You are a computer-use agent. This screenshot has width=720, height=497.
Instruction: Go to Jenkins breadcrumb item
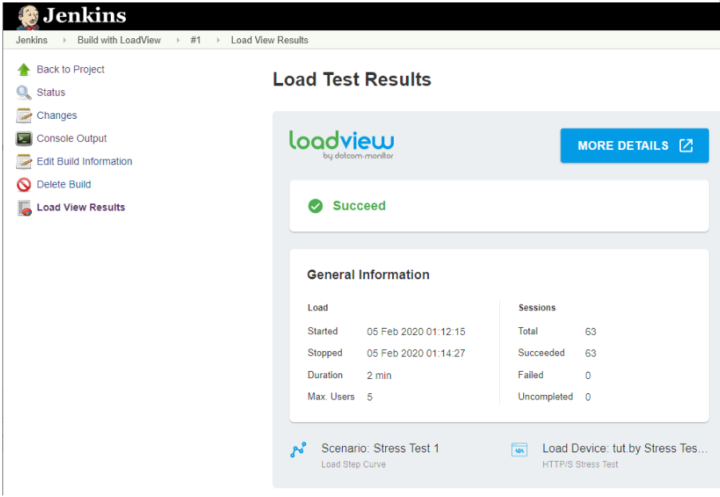tap(32, 40)
